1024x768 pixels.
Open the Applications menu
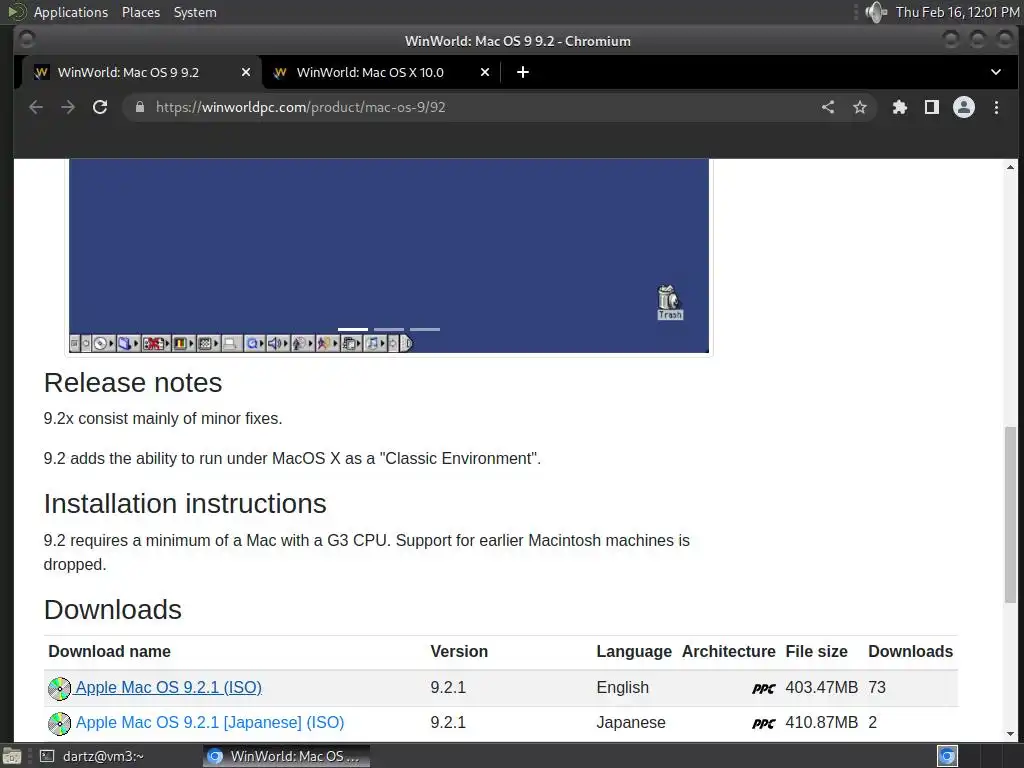tap(71, 12)
